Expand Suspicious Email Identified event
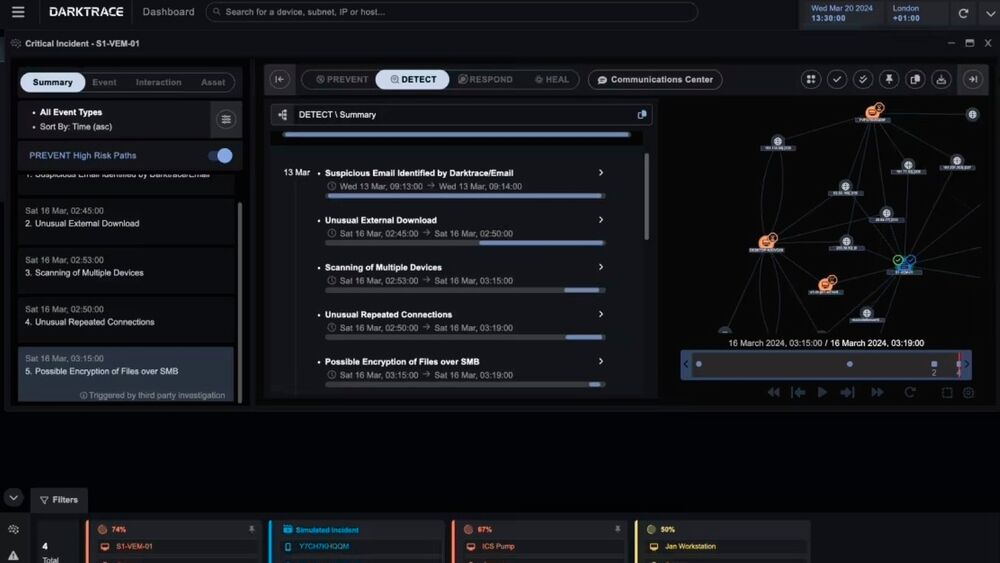The image size is (1000, 563). coord(601,173)
